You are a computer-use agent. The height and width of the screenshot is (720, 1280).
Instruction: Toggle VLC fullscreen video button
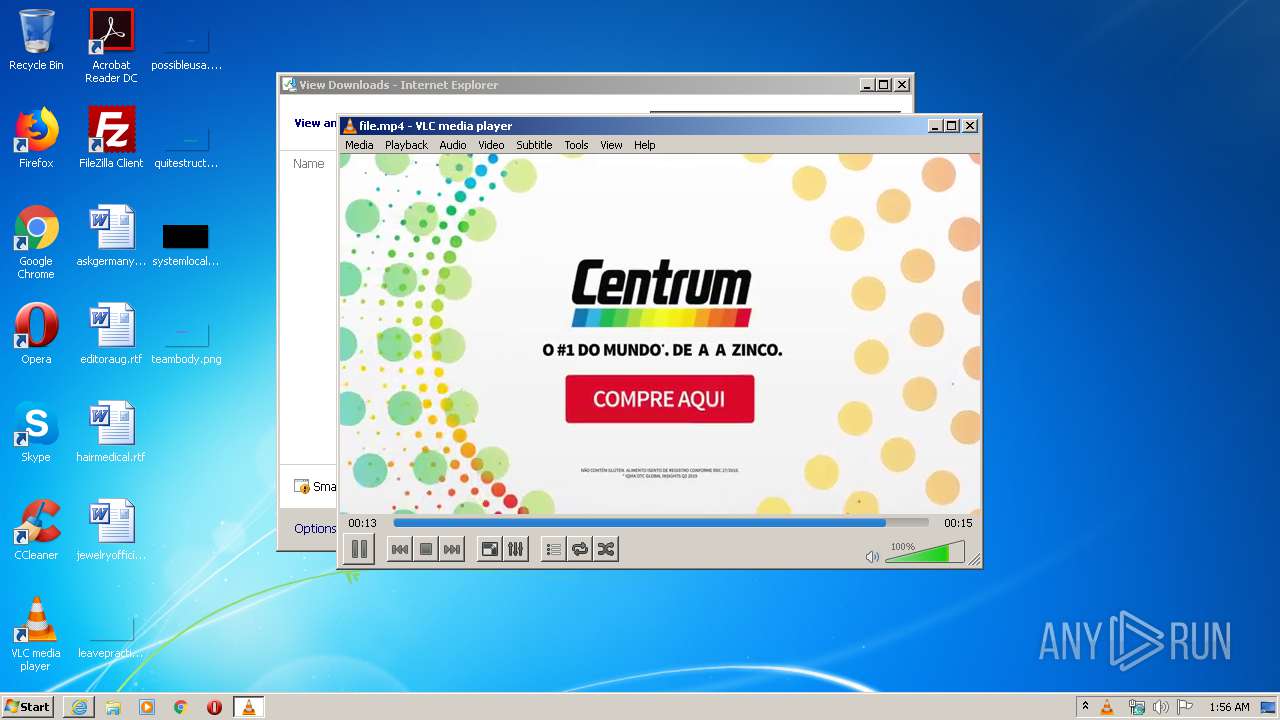pyautogui.click(x=489, y=549)
